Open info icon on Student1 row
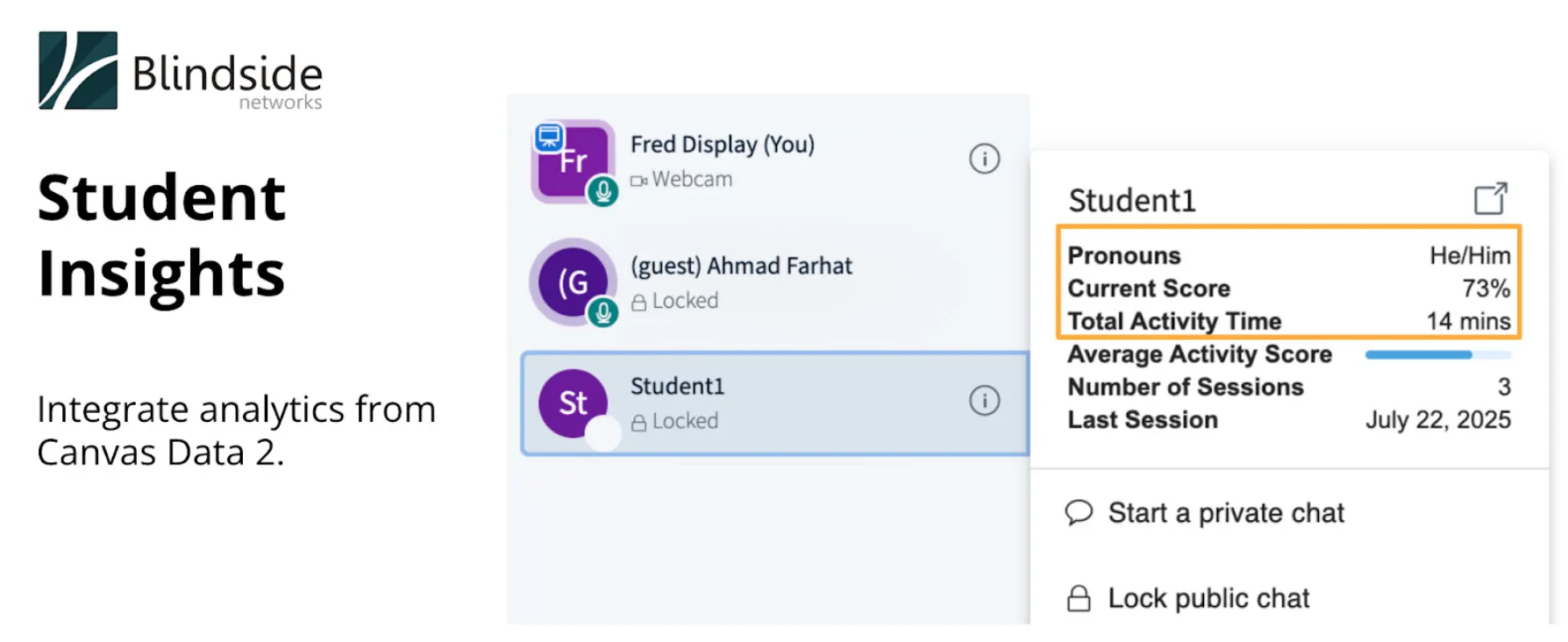 point(984,401)
